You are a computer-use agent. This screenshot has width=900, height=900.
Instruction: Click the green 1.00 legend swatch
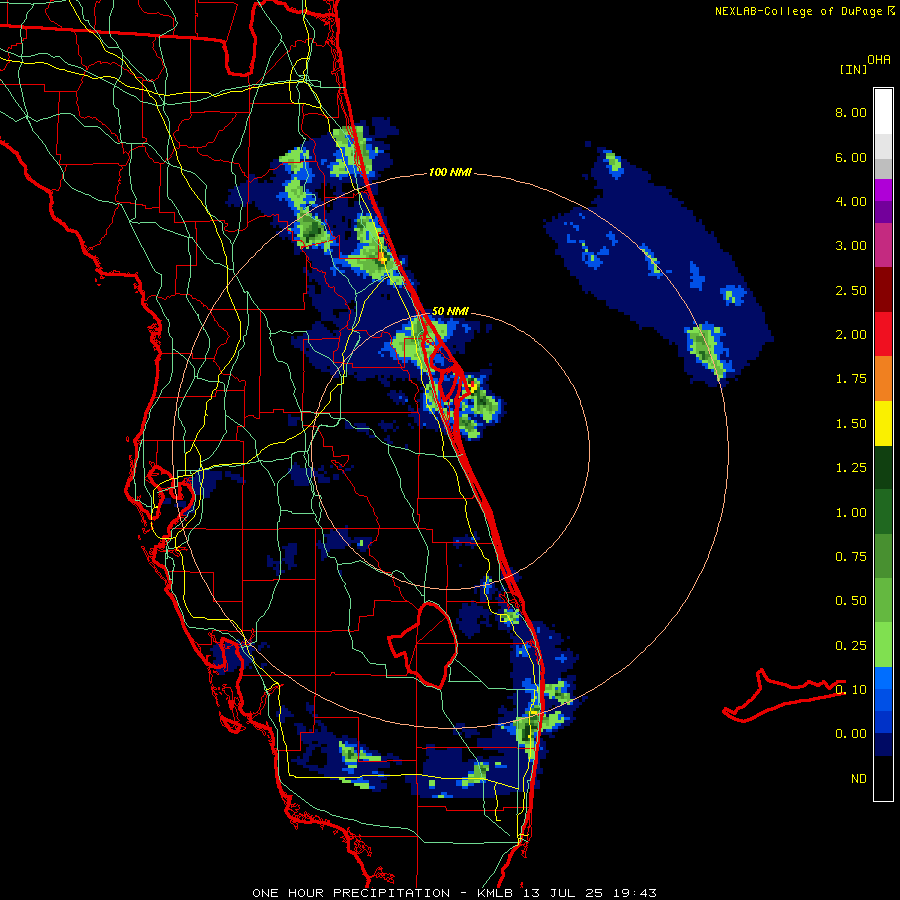click(883, 512)
